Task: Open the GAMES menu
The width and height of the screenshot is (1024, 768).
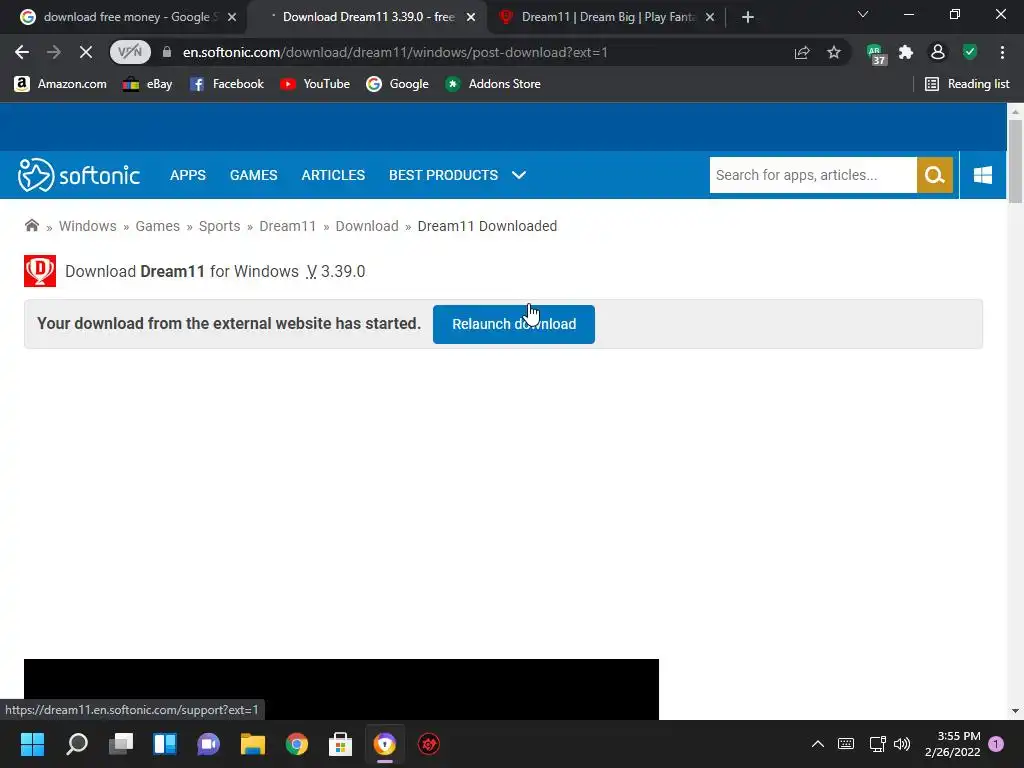Action: tap(253, 175)
